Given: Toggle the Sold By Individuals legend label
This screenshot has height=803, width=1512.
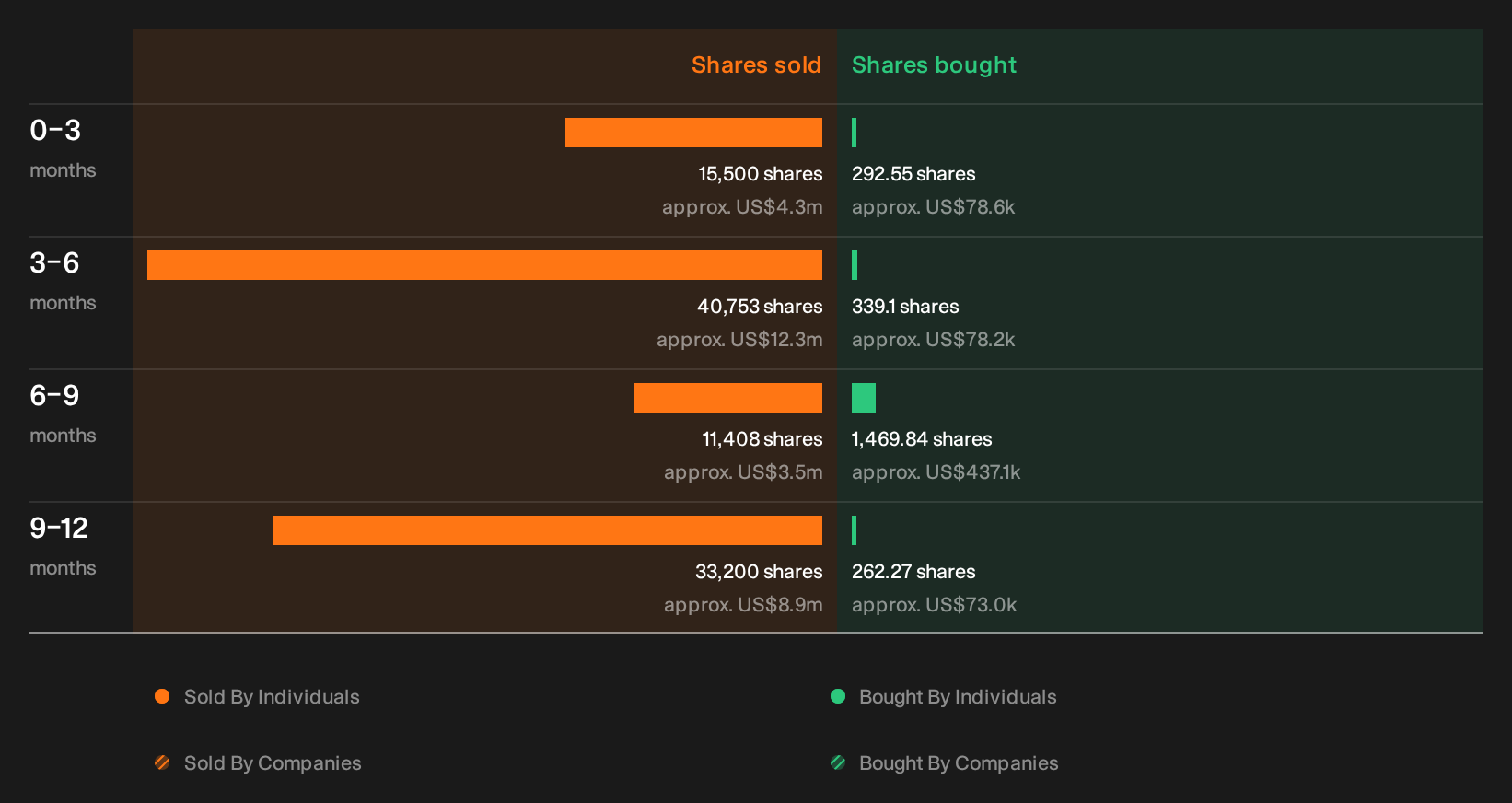Looking at the screenshot, I should (x=272, y=697).
